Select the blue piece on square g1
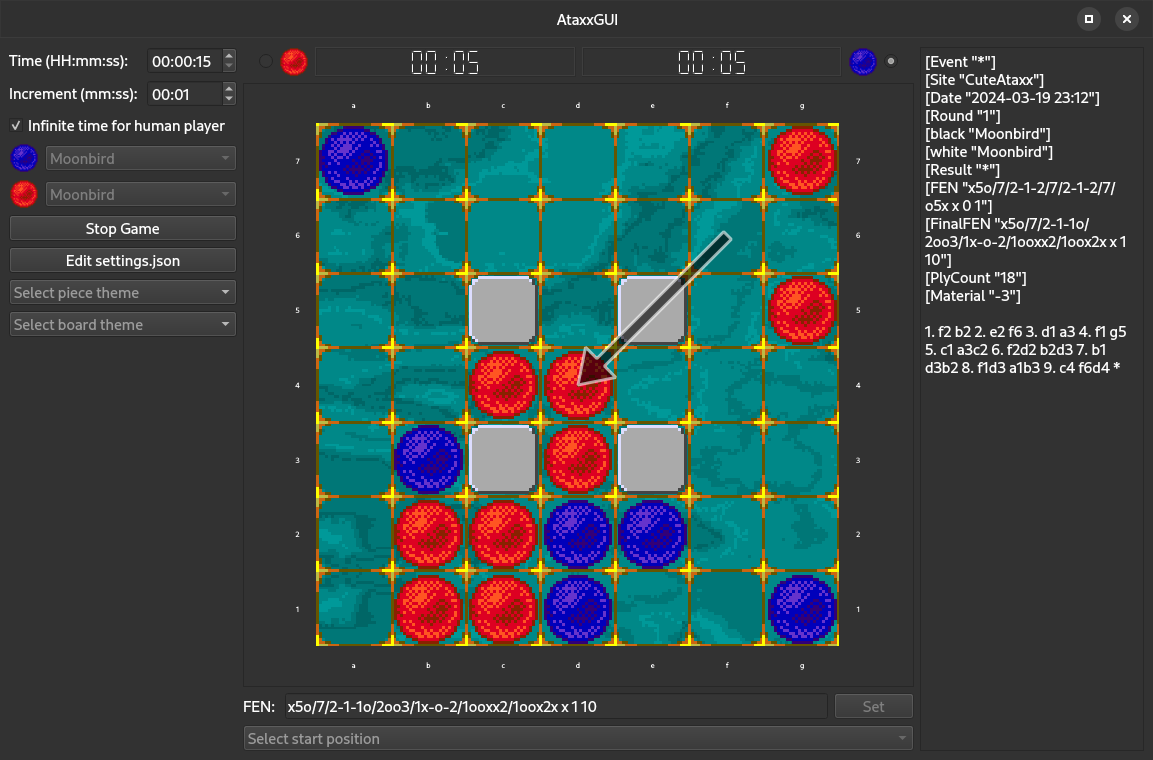This screenshot has width=1153, height=760. coord(802,609)
